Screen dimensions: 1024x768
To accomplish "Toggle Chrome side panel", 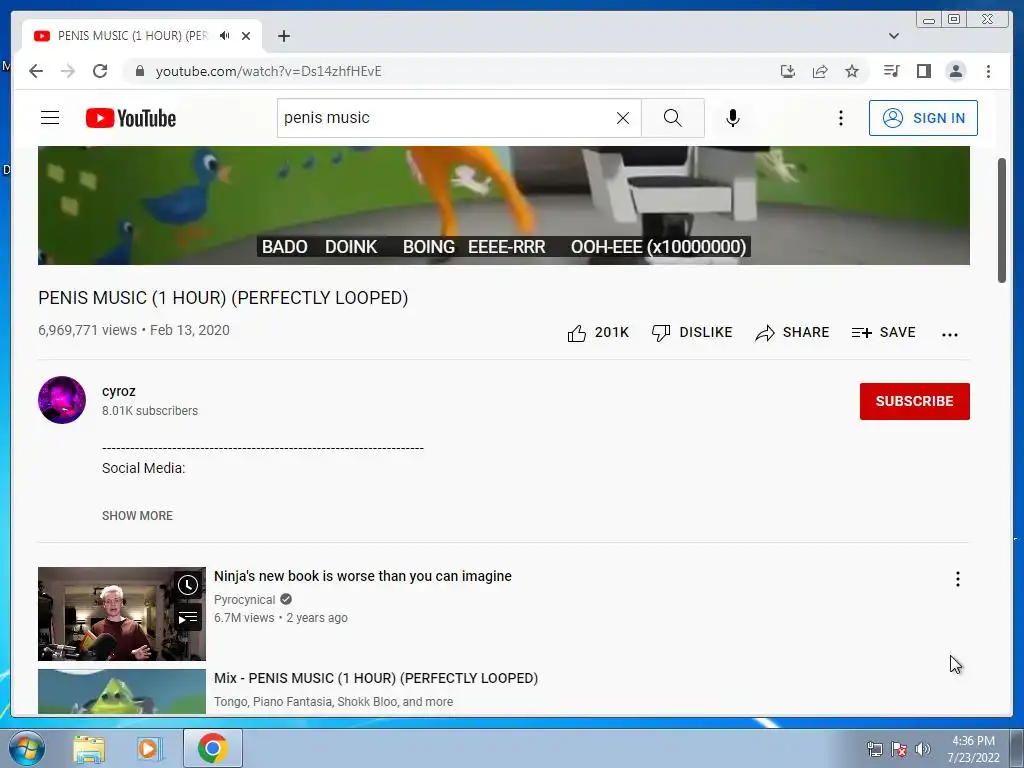I will (923, 71).
